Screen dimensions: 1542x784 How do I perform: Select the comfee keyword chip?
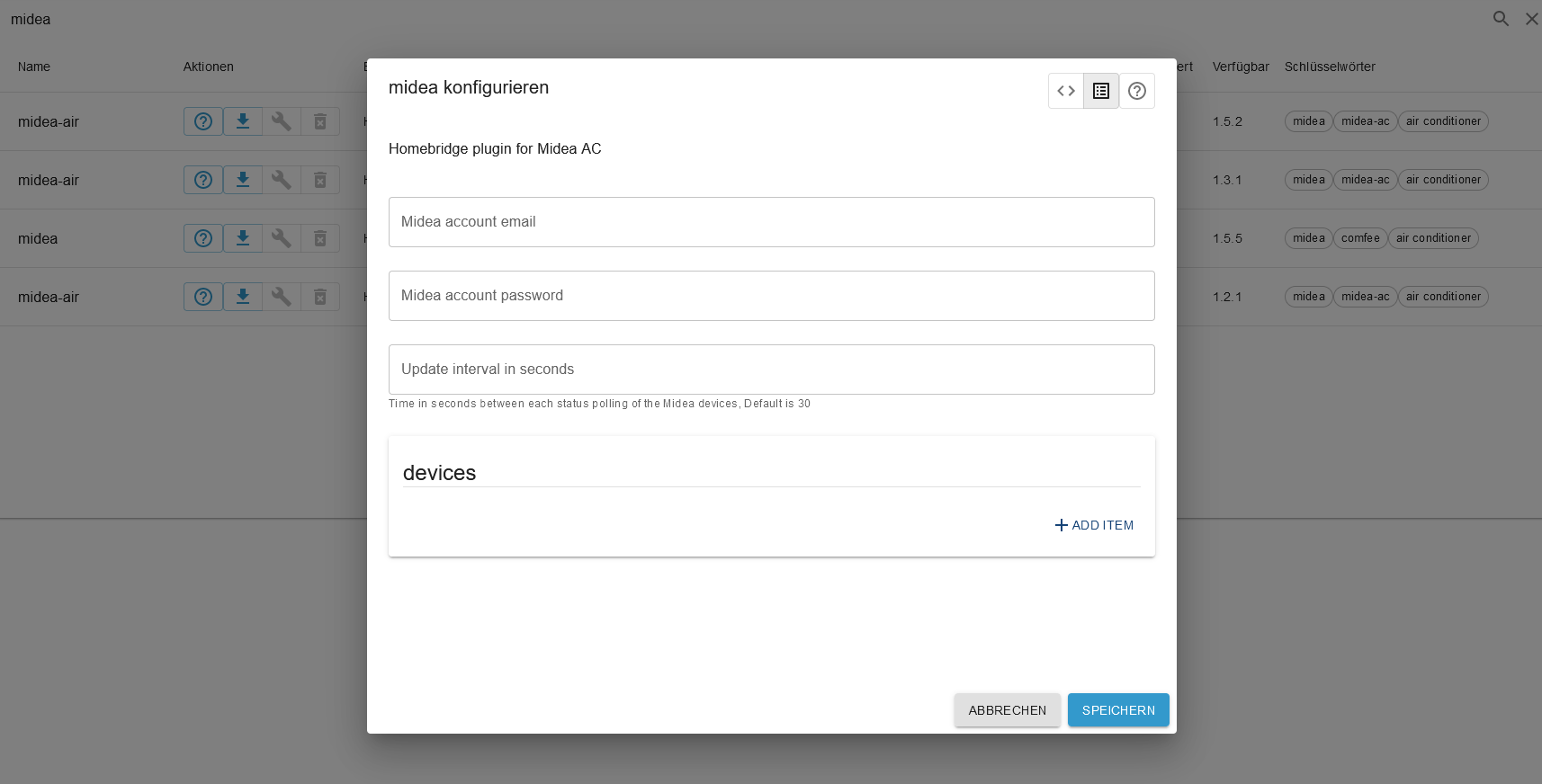click(x=1360, y=238)
